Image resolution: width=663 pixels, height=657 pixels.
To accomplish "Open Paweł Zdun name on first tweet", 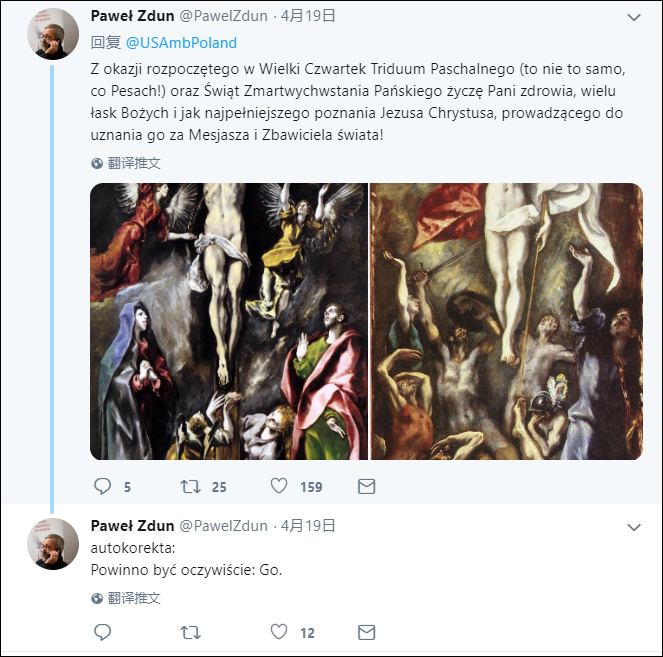I will point(131,16).
